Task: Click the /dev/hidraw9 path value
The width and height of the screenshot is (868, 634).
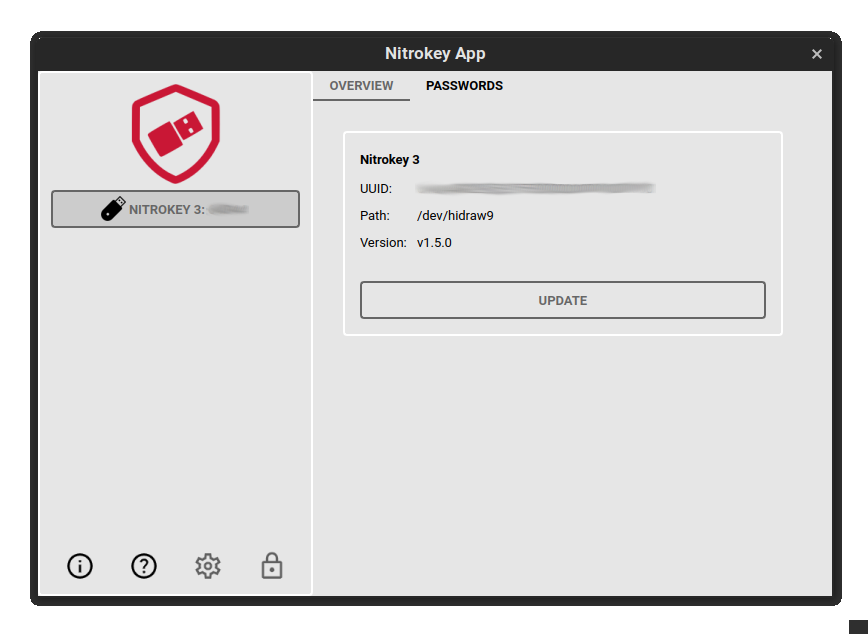Action: [455, 216]
